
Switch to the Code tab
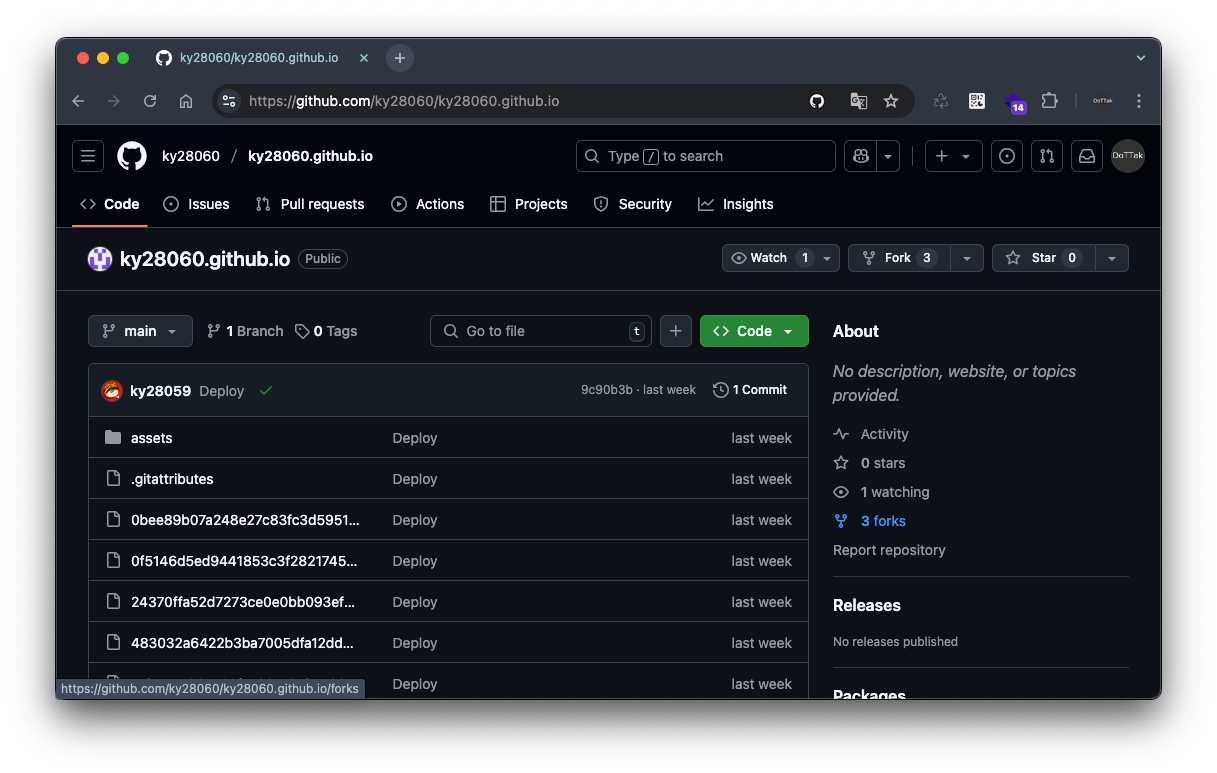coord(110,204)
